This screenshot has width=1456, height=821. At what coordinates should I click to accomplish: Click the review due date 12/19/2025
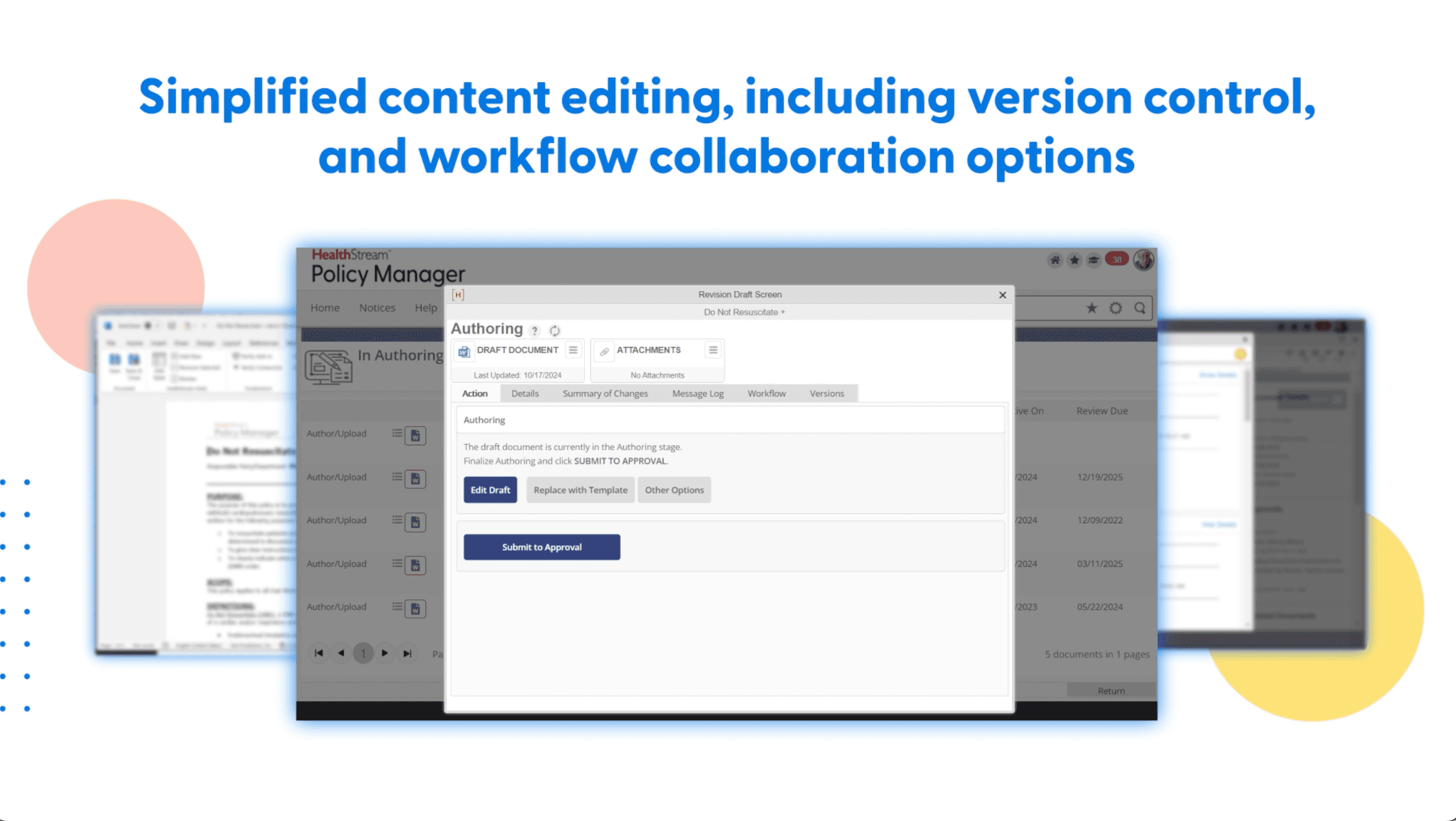(x=1100, y=477)
